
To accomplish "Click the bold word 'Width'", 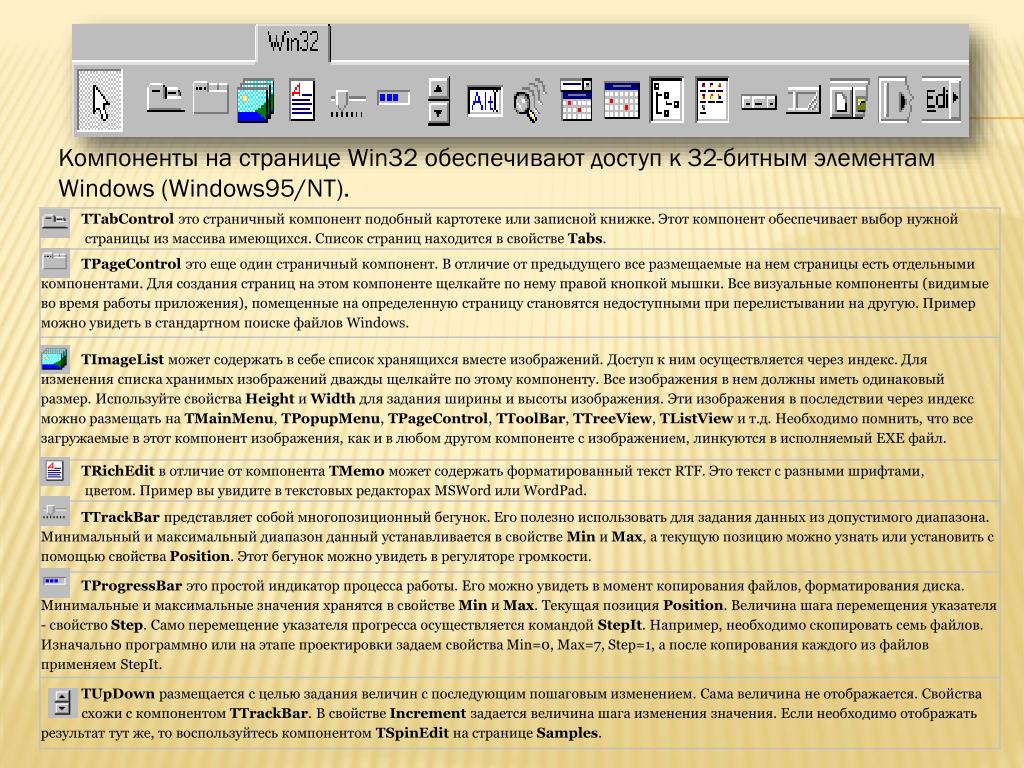I will [332, 398].
